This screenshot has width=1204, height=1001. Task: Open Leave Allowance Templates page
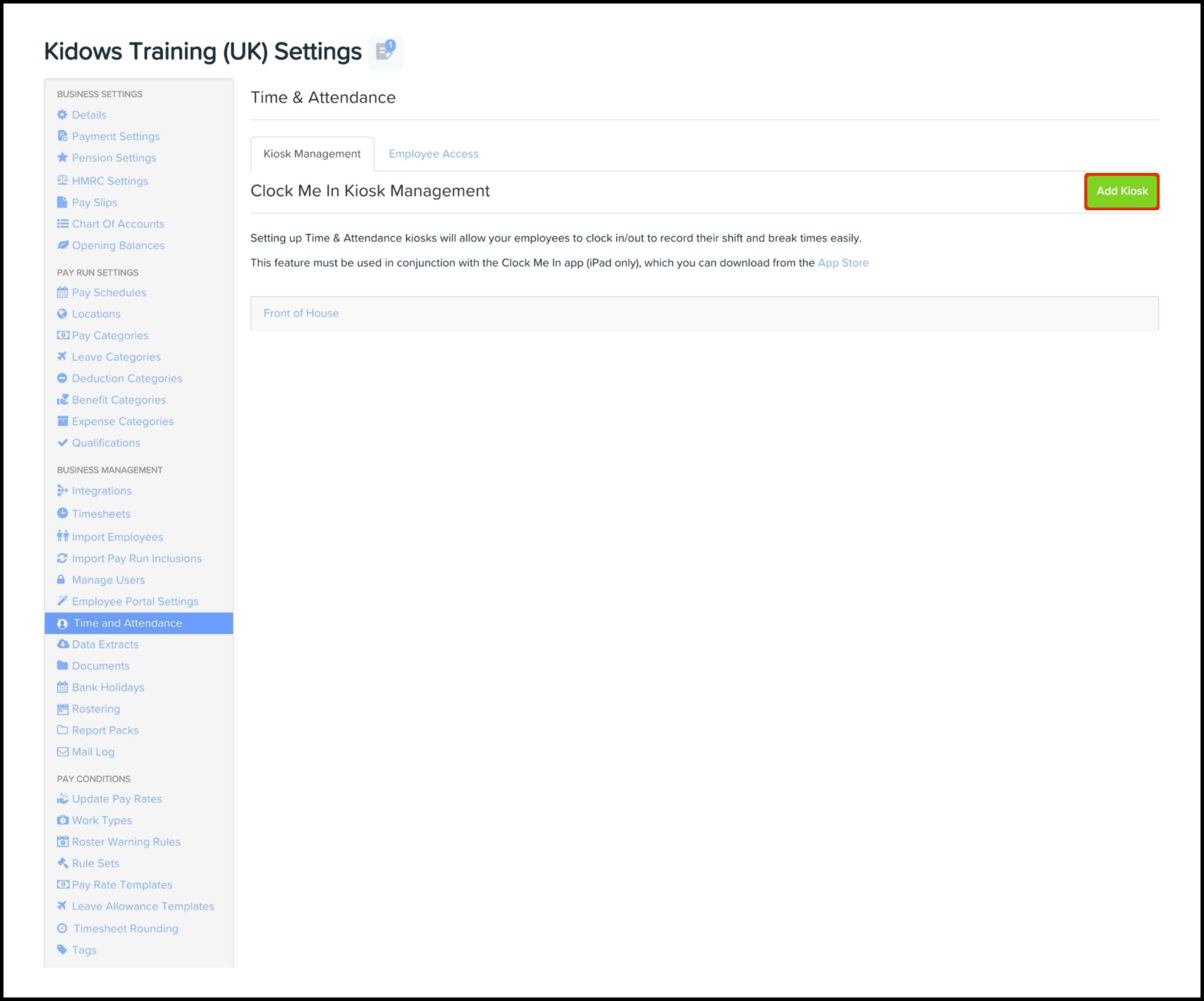[x=142, y=906]
